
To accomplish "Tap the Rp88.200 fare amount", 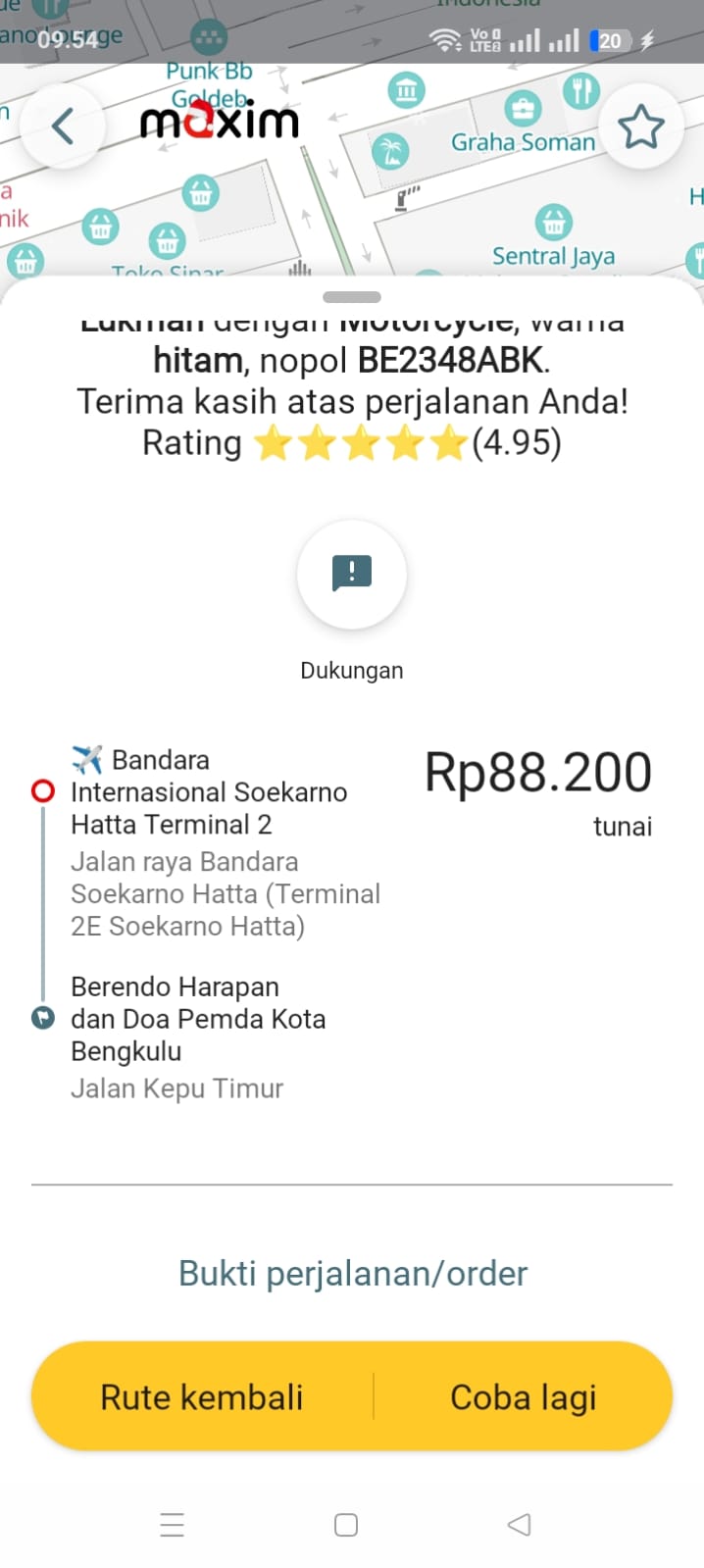I will pos(537,773).
